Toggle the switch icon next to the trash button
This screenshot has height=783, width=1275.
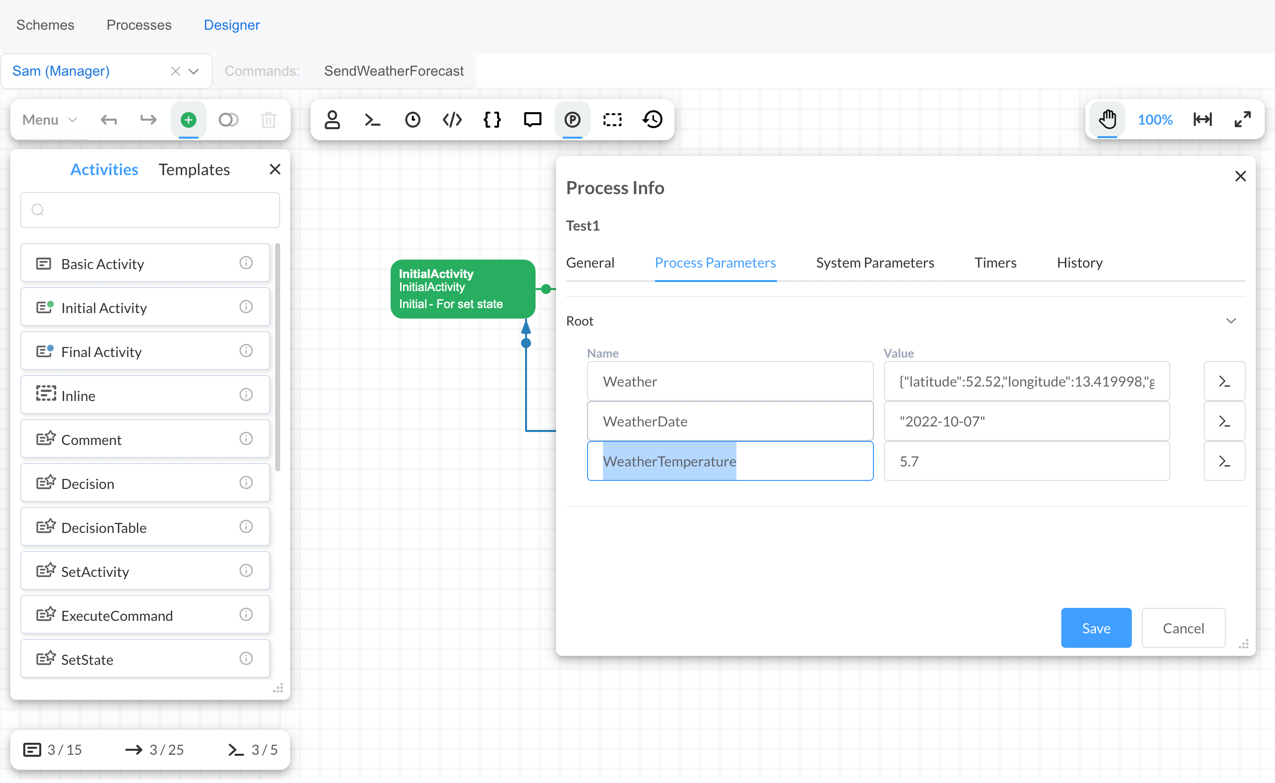[x=228, y=120]
